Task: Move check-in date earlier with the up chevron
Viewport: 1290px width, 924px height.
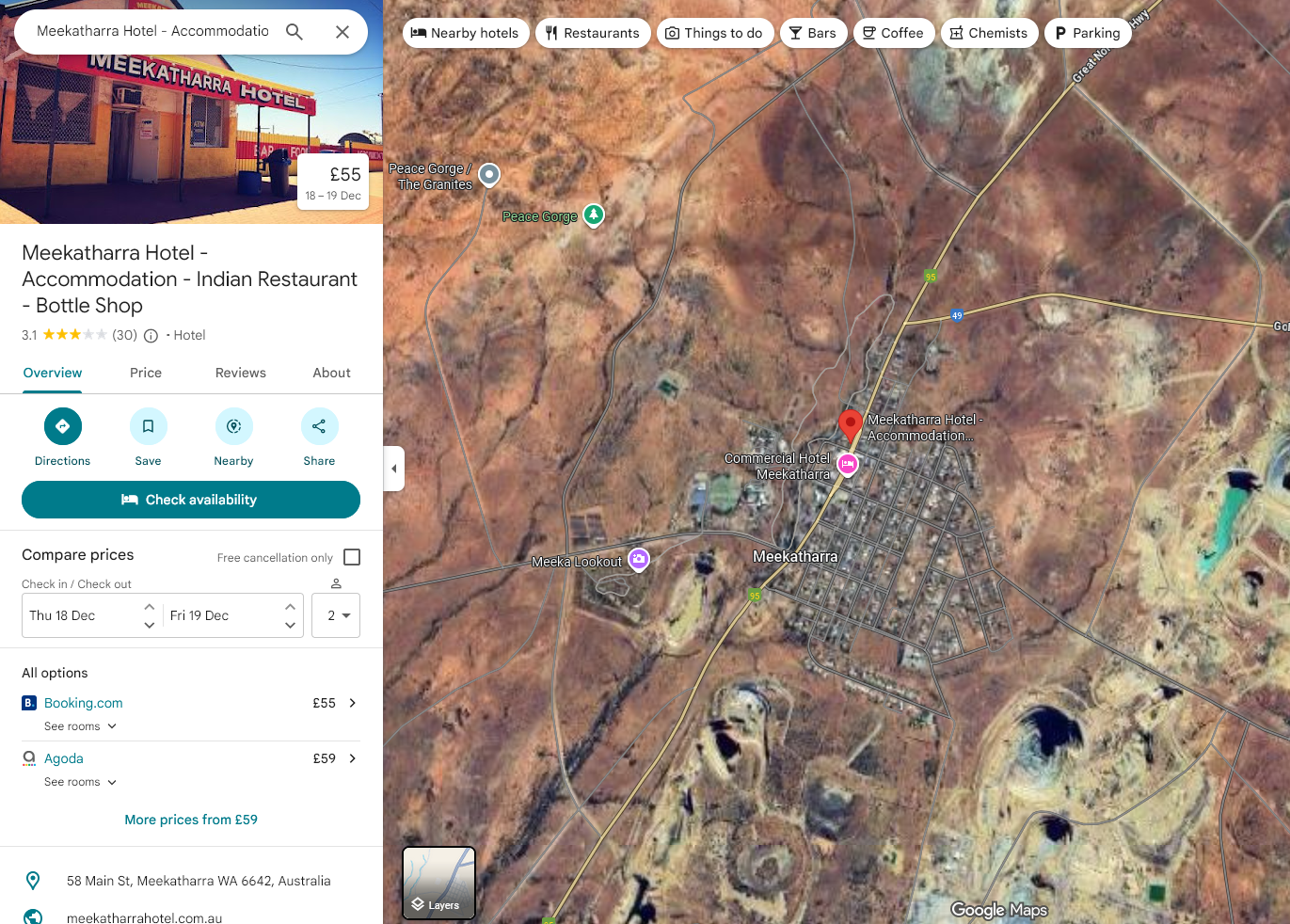Action: 150,607
